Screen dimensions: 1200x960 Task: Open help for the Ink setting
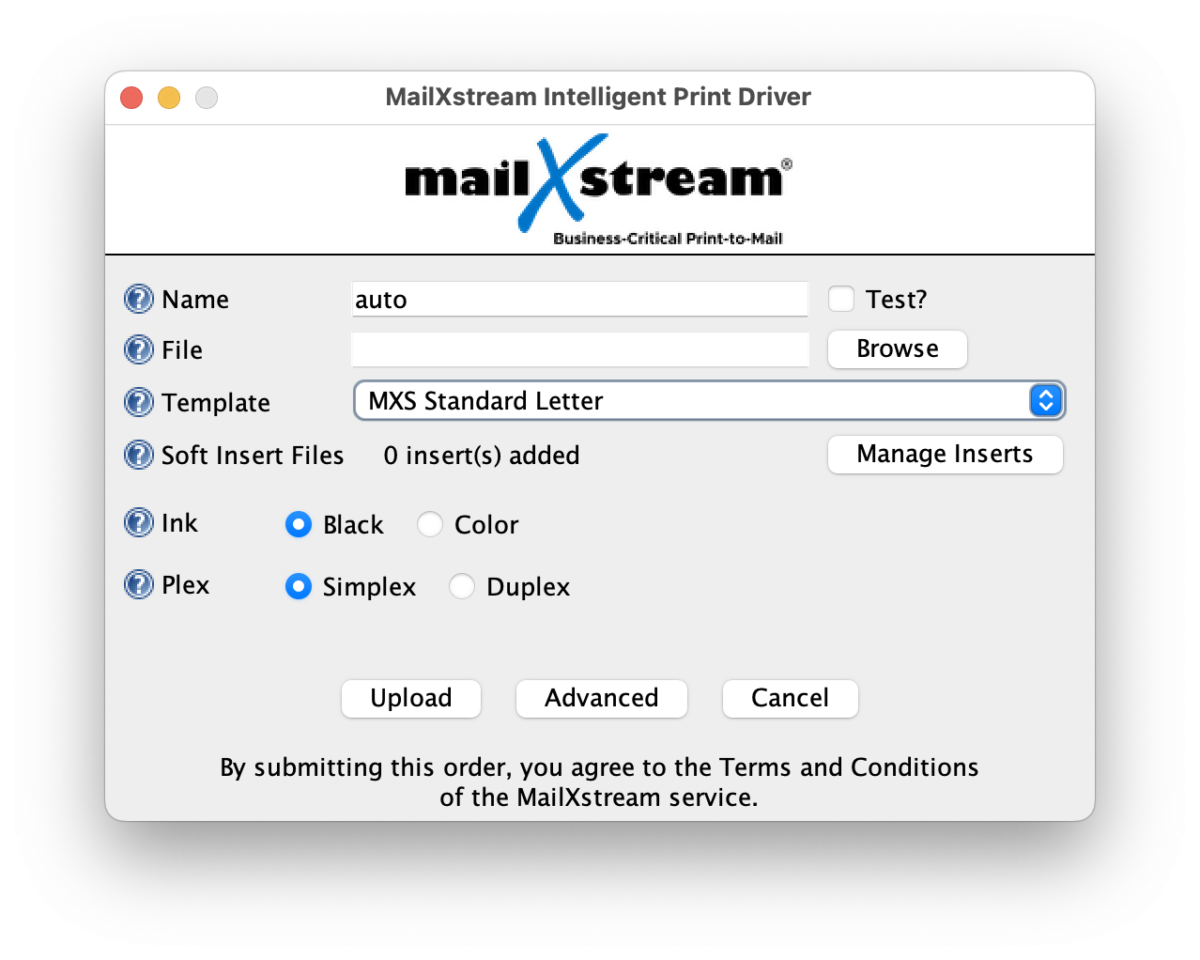pyautogui.click(x=138, y=523)
